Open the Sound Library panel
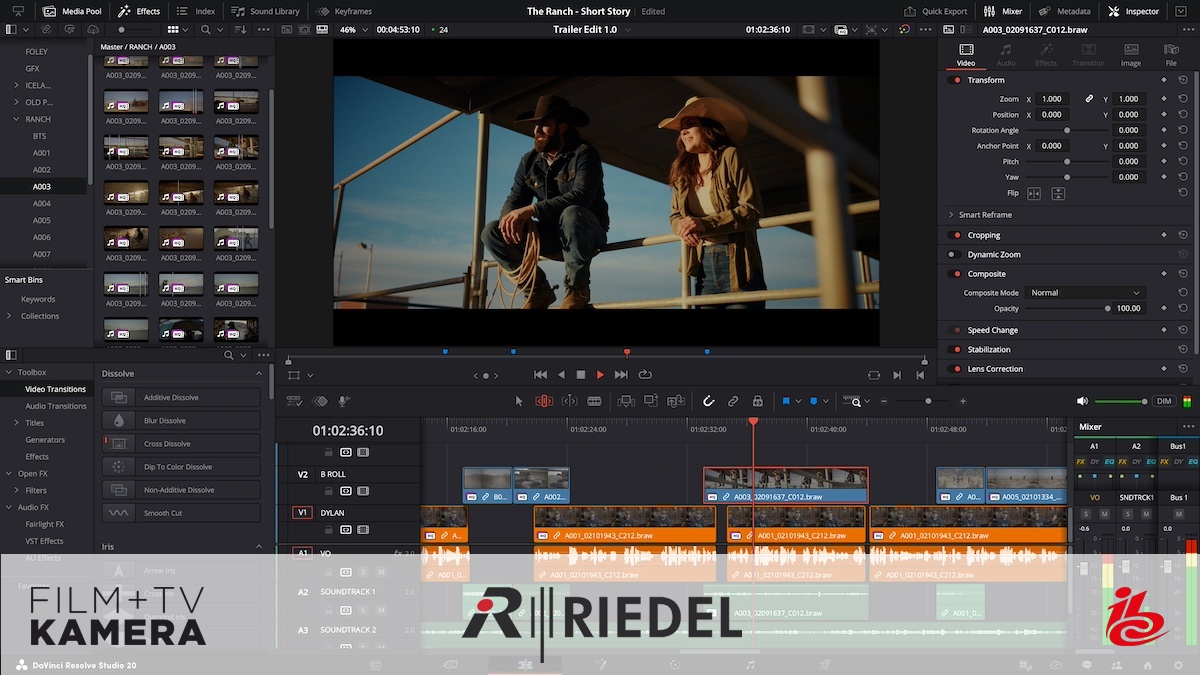 pos(265,11)
